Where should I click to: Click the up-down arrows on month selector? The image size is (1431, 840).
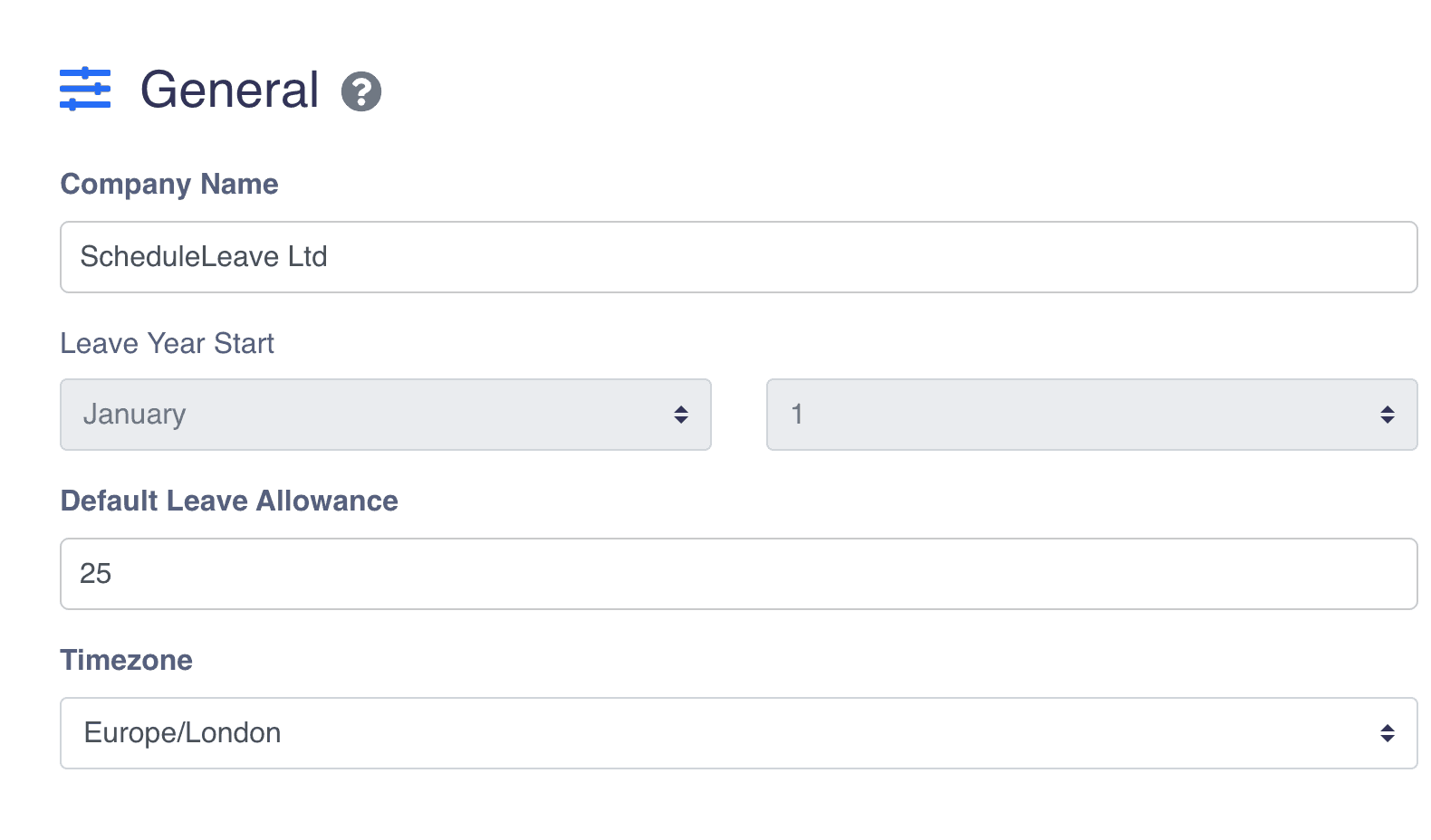point(681,415)
